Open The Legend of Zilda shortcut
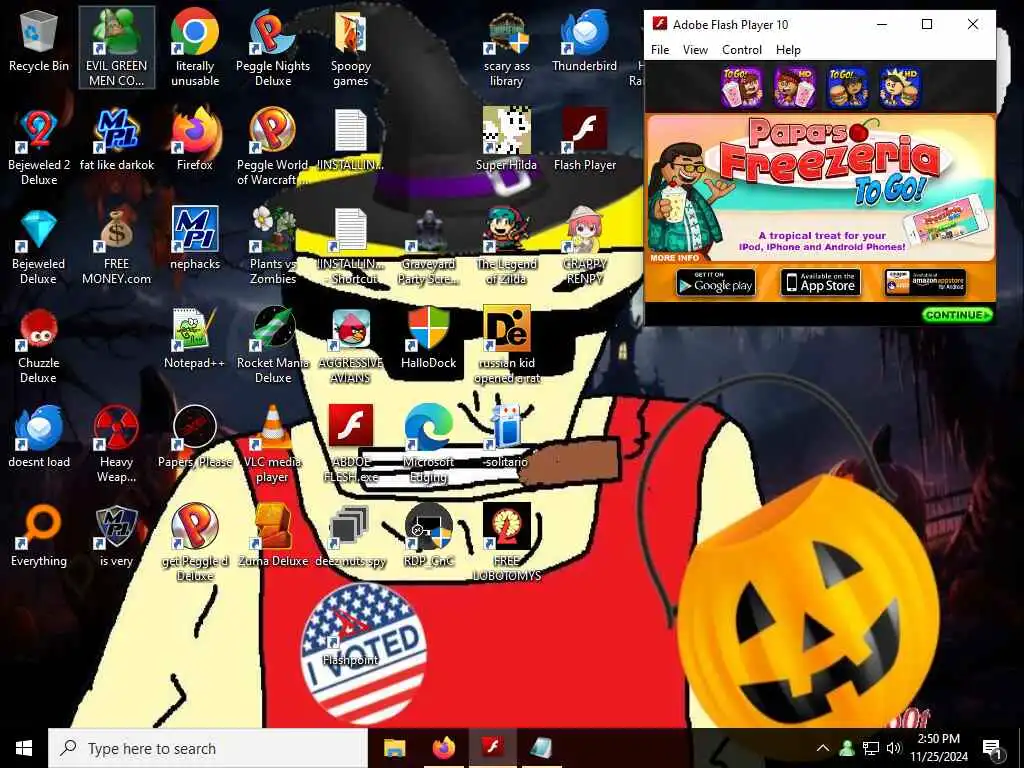Screen dimensions: 1024x768 (x=507, y=246)
